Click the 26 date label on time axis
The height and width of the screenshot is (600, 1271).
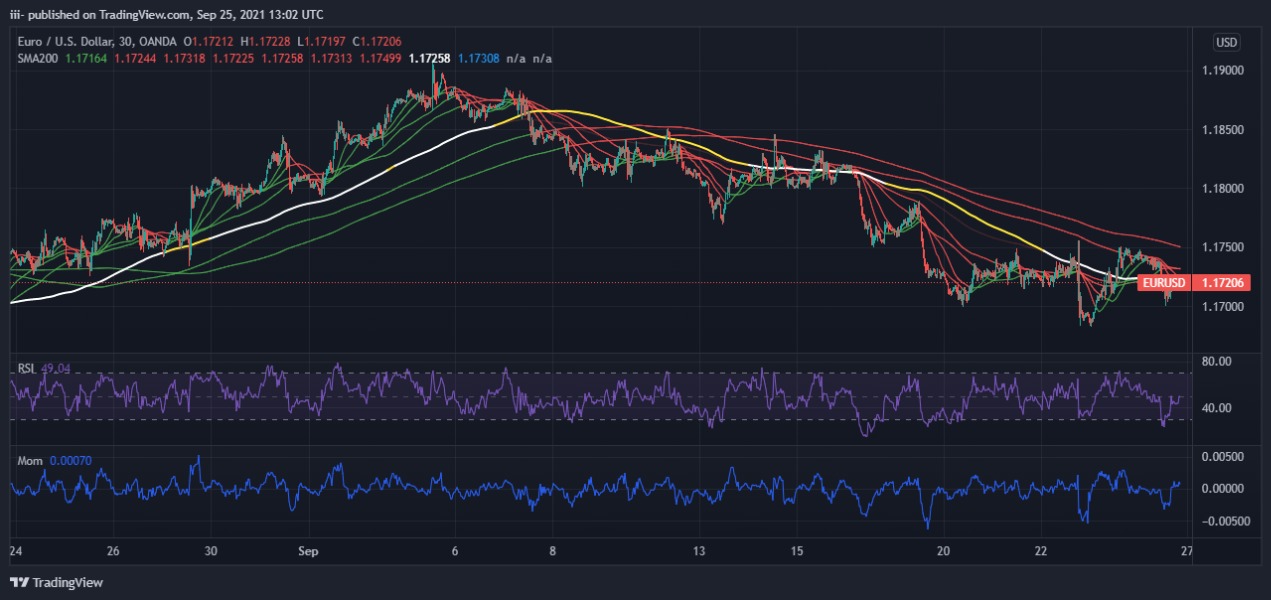pos(113,551)
